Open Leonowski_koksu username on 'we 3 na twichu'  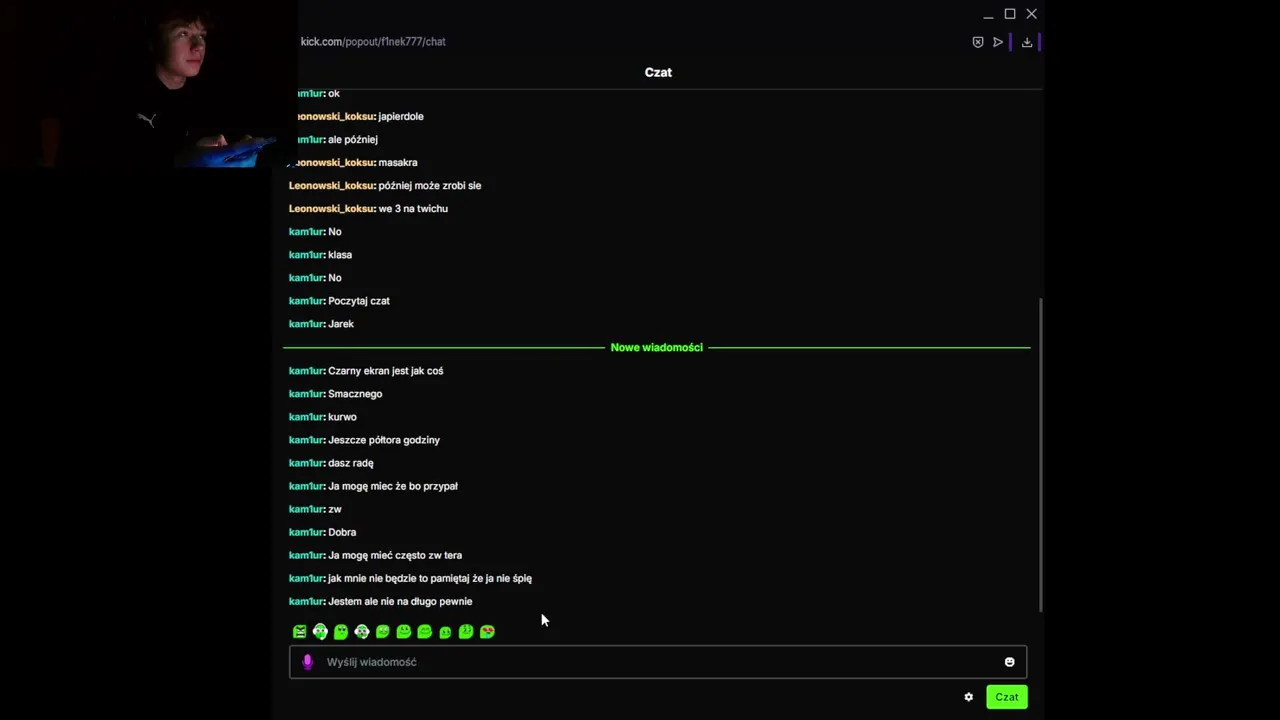pos(331,209)
